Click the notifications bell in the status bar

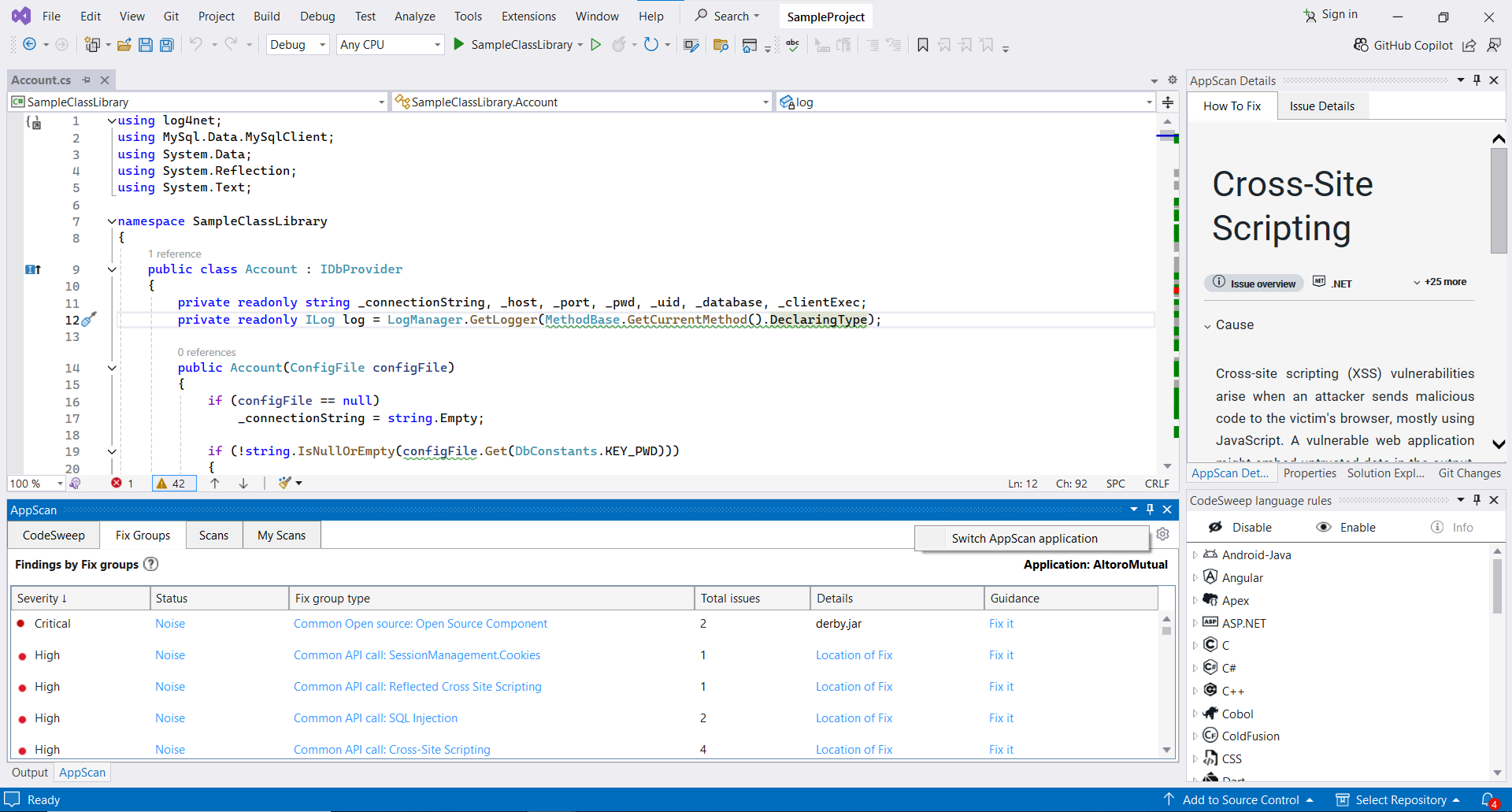(1488, 799)
